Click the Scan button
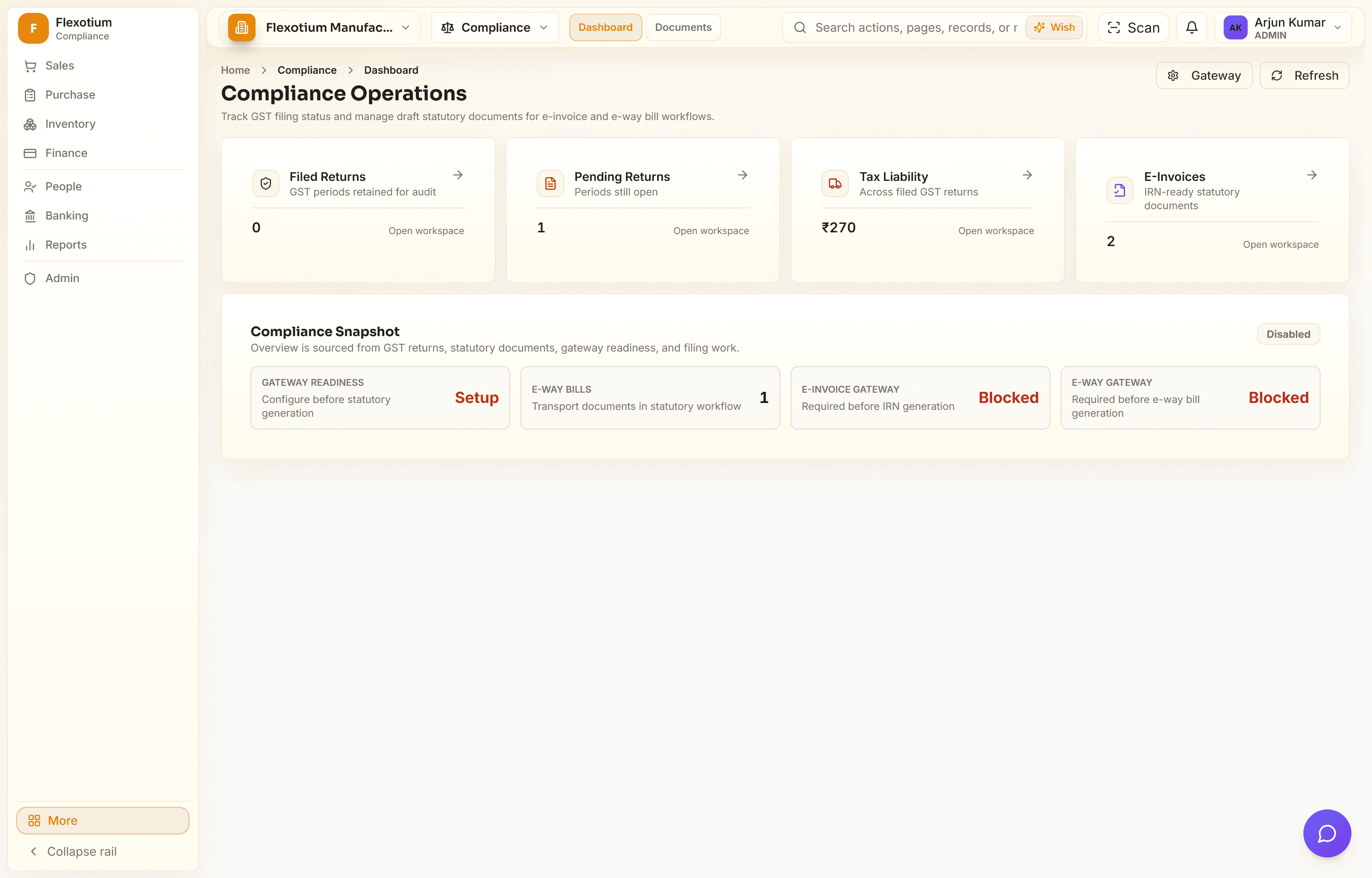 pos(1133,27)
